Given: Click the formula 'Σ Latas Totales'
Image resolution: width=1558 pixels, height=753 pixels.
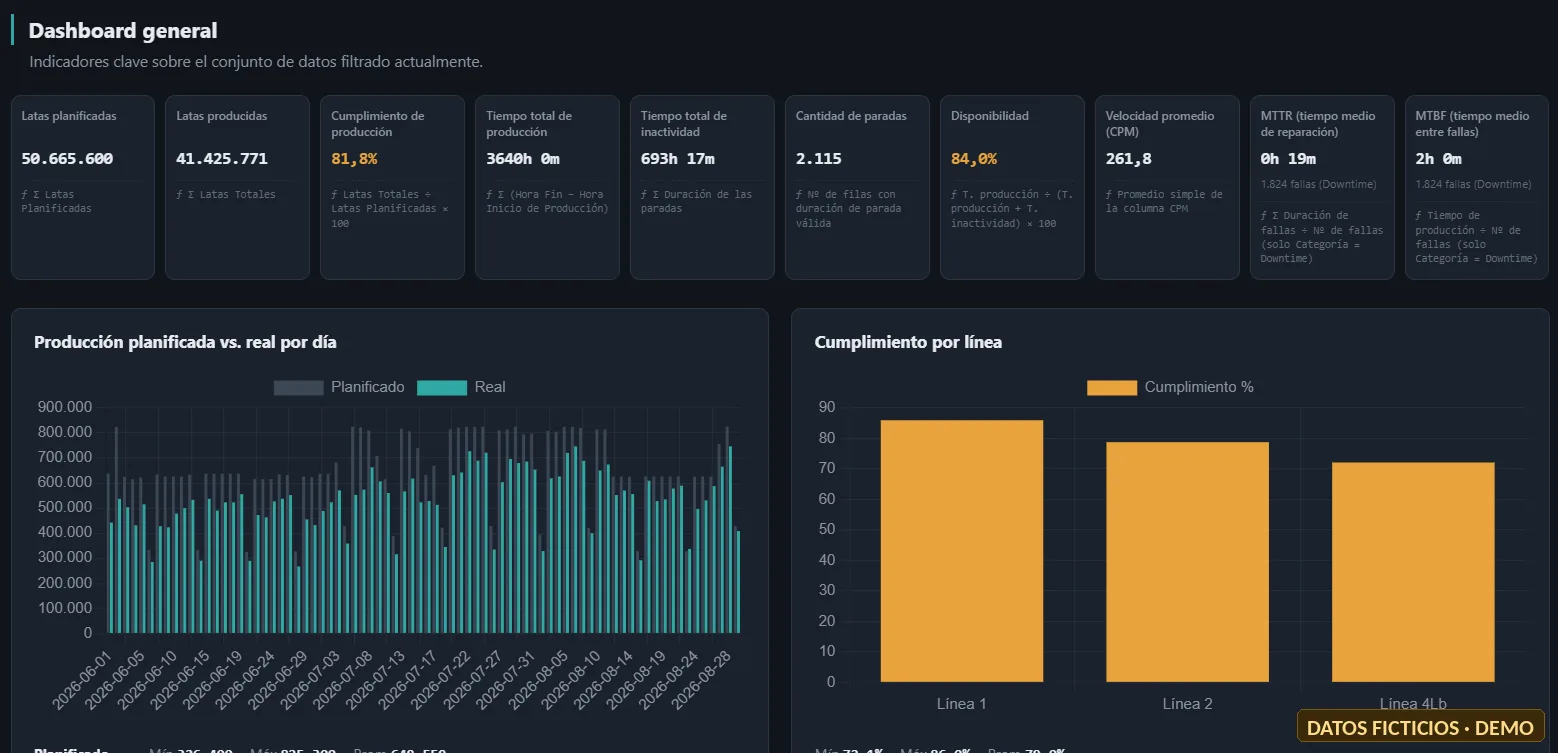Looking at the screenshot, I should click(x=226, y=194).
